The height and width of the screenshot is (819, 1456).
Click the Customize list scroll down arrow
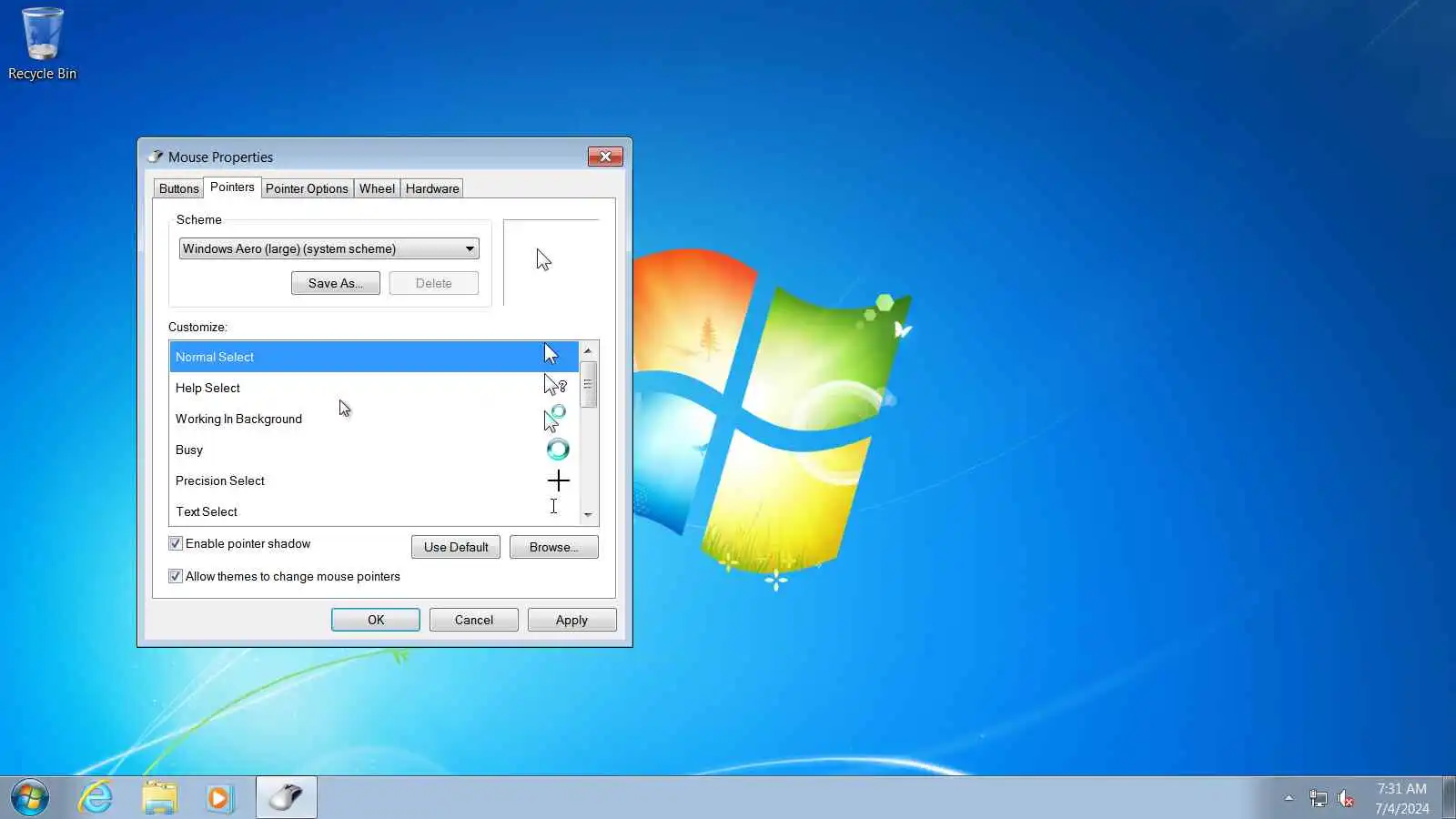pos(588,515)
